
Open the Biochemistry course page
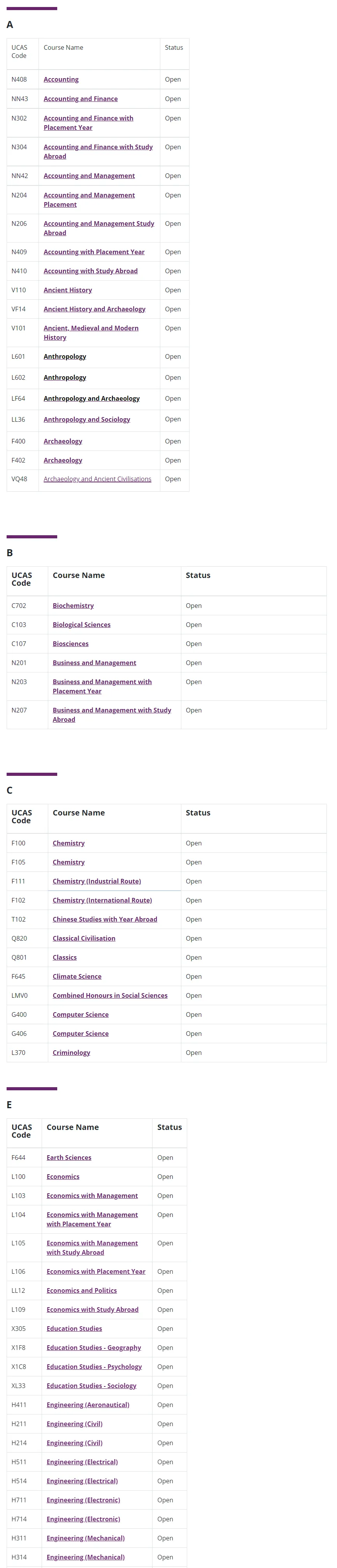click(73, 606)
